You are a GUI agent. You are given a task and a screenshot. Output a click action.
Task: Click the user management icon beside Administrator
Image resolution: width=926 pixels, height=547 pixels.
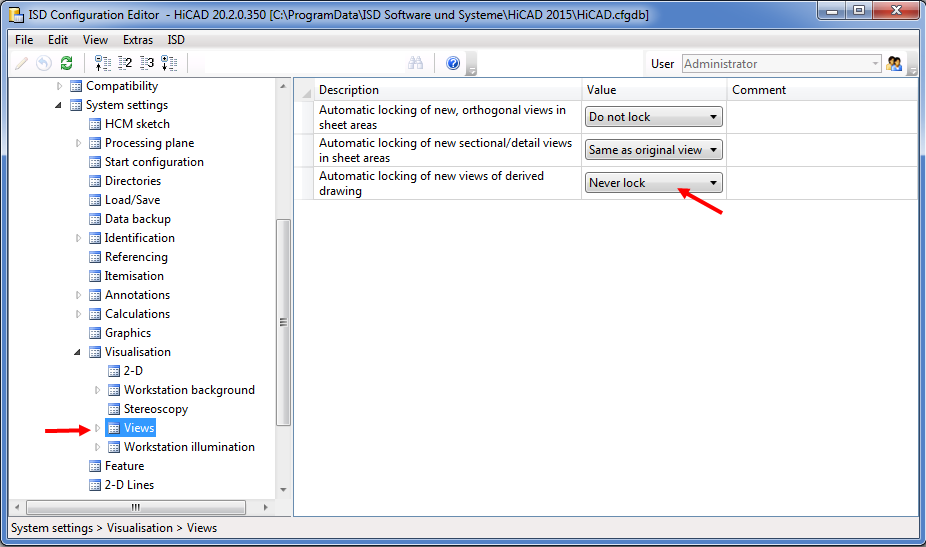(894, 64)
